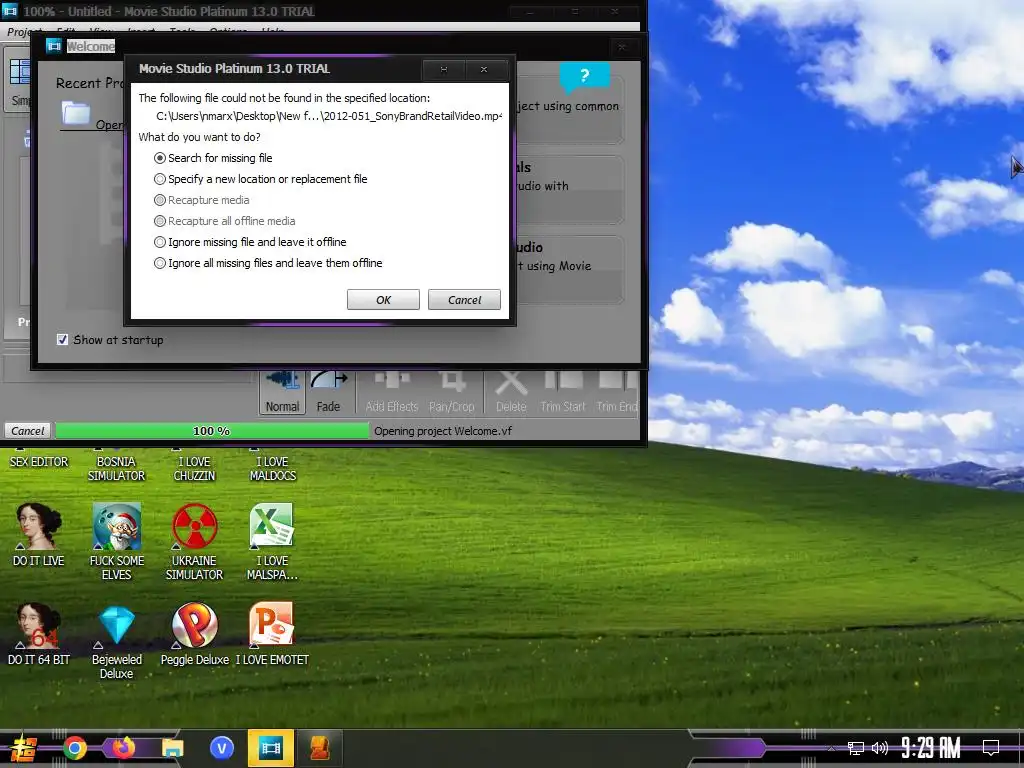The width and height of the screenshot is (1024, 768).
Task: Open the I LOVE EMOTET PowerPoint icon
Action: (x=272, y=633)
